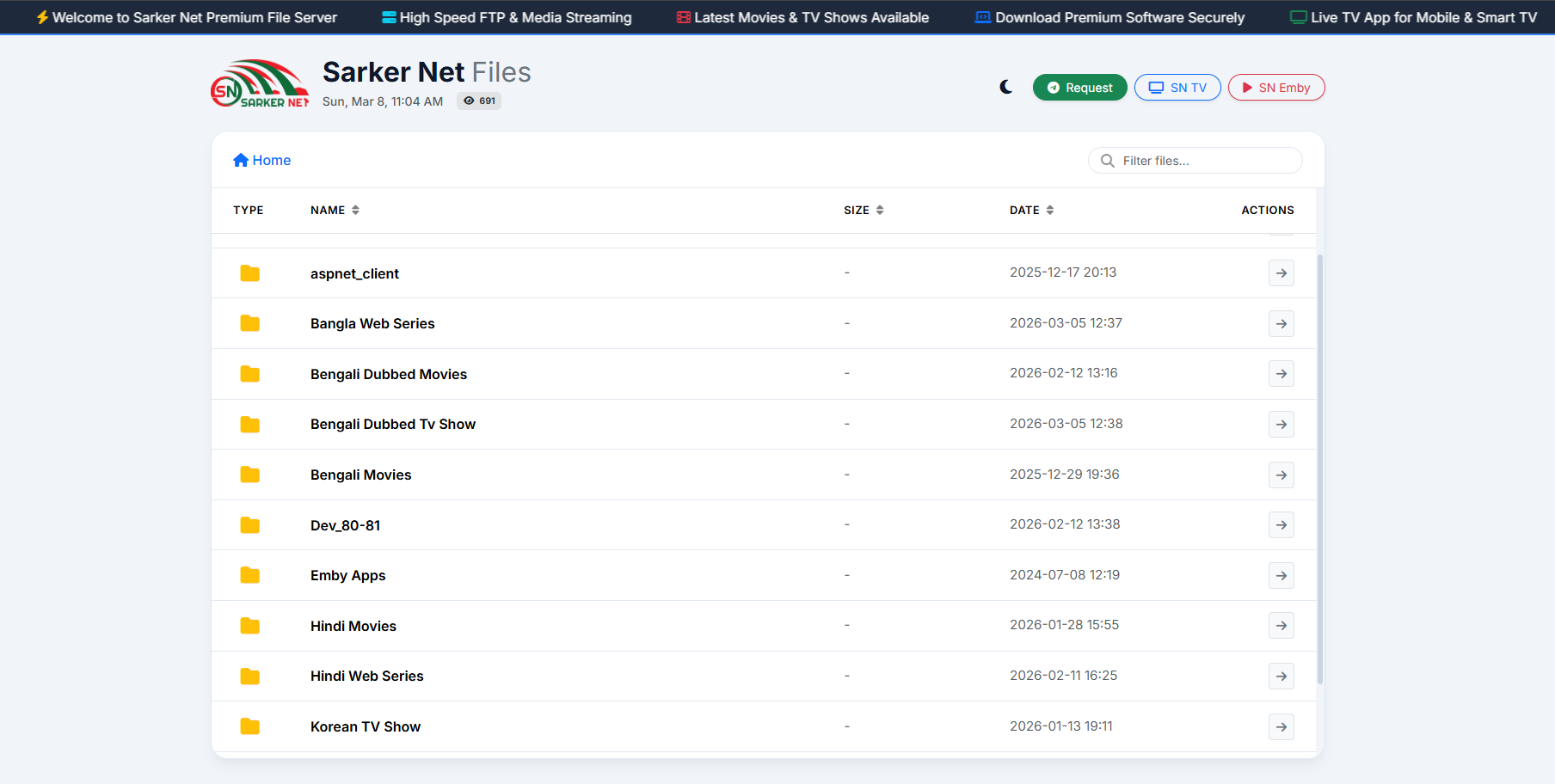This screenshot has height=784, width=1555.
Task: Click arrow action for Hindi Web Series
Action: (x=1281, y=676)
